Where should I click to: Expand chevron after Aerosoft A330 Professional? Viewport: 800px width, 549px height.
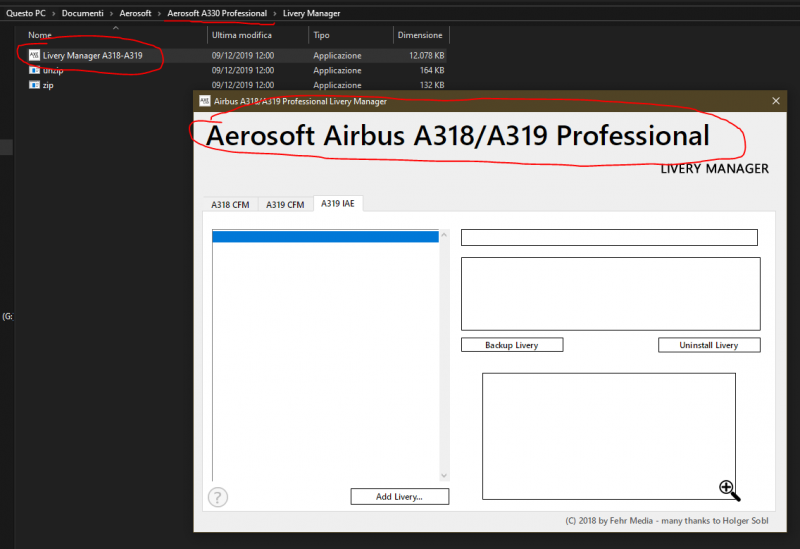(274, 13)
